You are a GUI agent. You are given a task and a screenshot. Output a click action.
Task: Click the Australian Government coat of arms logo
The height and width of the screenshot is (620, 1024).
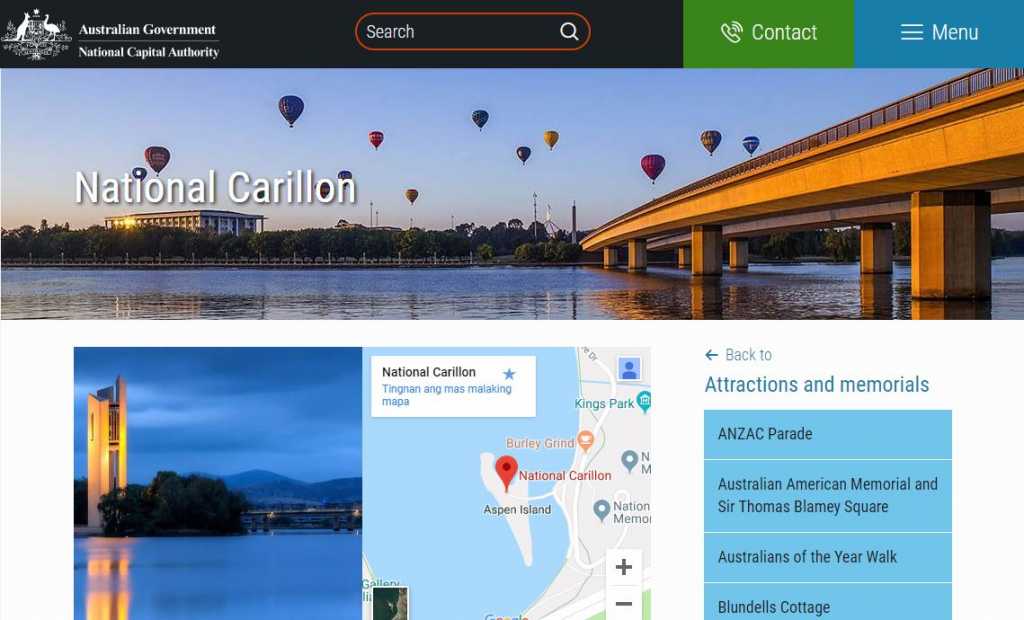pyautogui.click(x=36, y=34)
